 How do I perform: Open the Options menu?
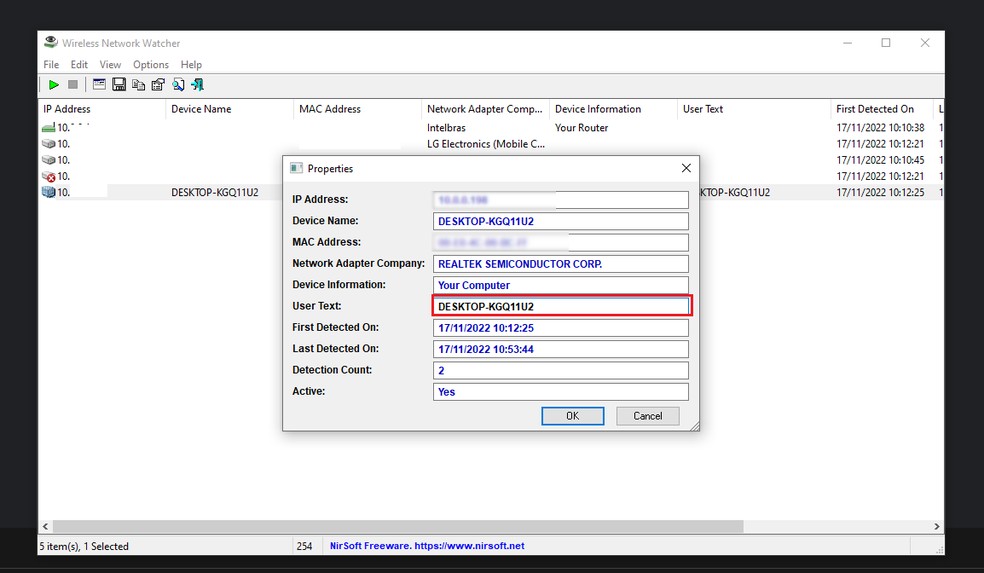coord(151,65)
